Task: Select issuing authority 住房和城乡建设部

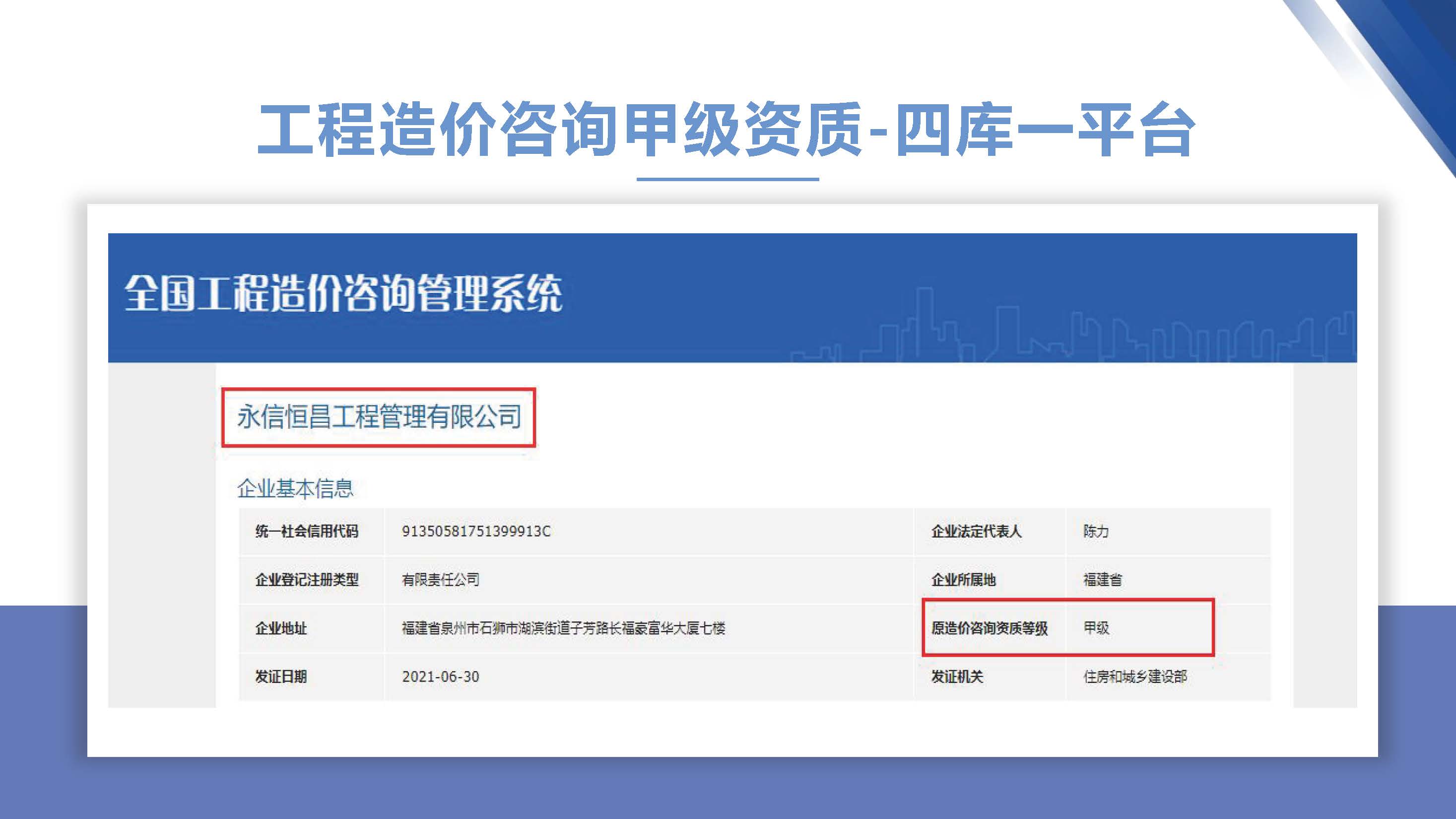Action: [1135, 677]
